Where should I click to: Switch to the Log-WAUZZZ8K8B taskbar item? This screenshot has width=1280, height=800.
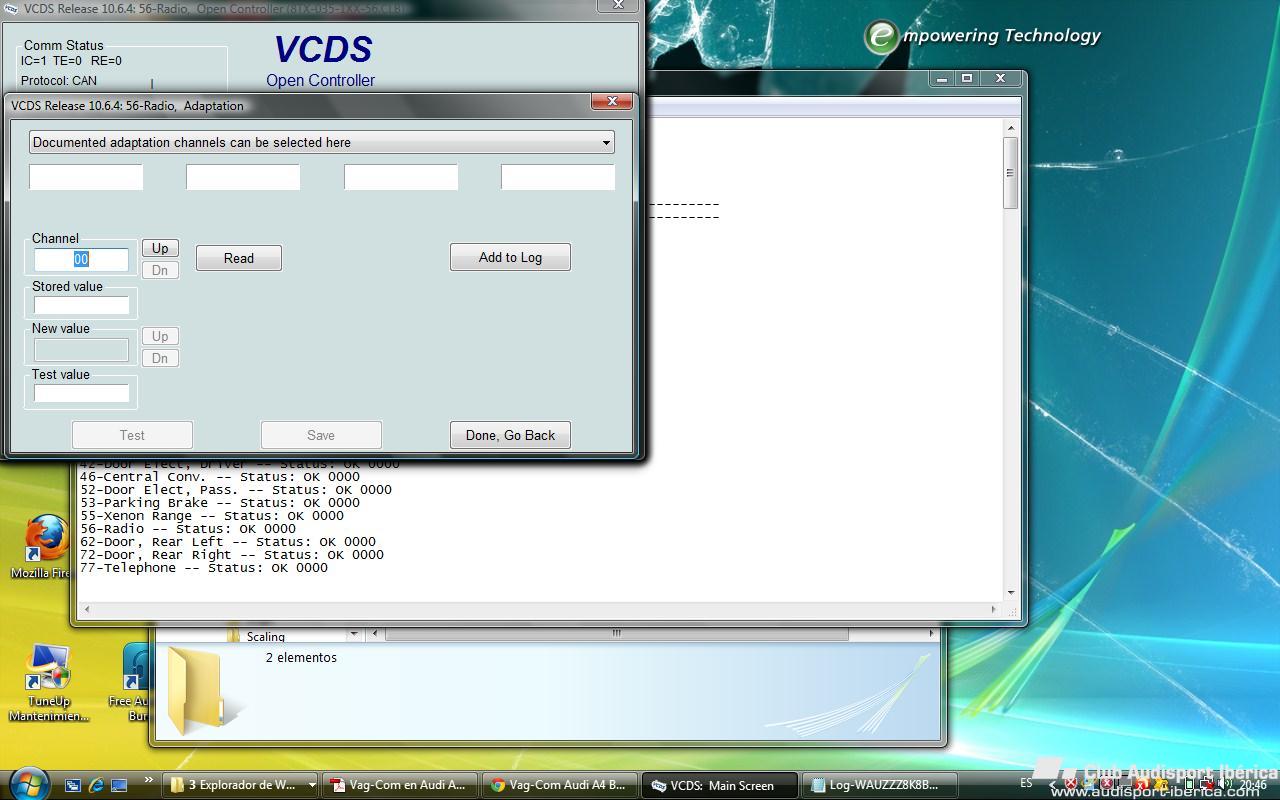(x=880, y=785)
